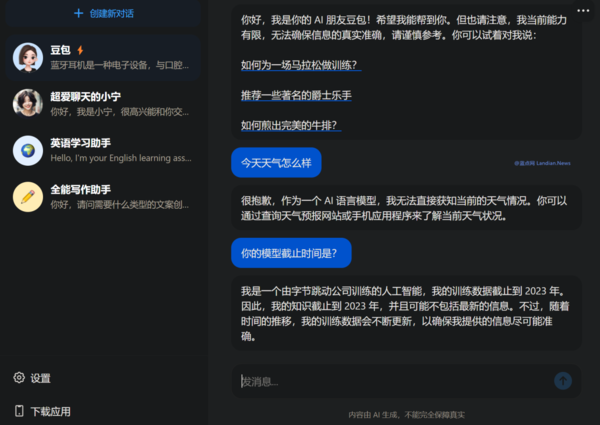This screenshot has height=425, width=600.
Task: Click the user message 你的模型截止时间是?
Action: click(x=291, y=253)
